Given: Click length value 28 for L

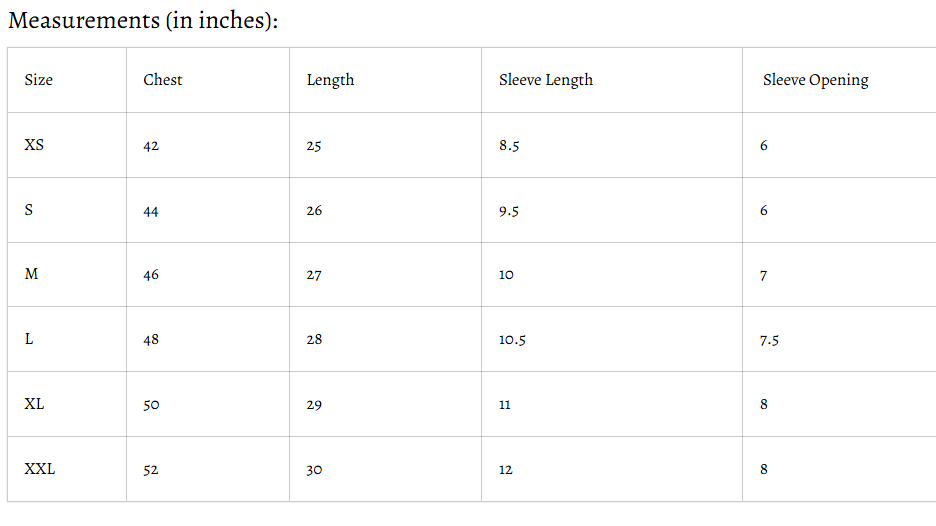Looking at the screenshot, I should click(314, 339).
